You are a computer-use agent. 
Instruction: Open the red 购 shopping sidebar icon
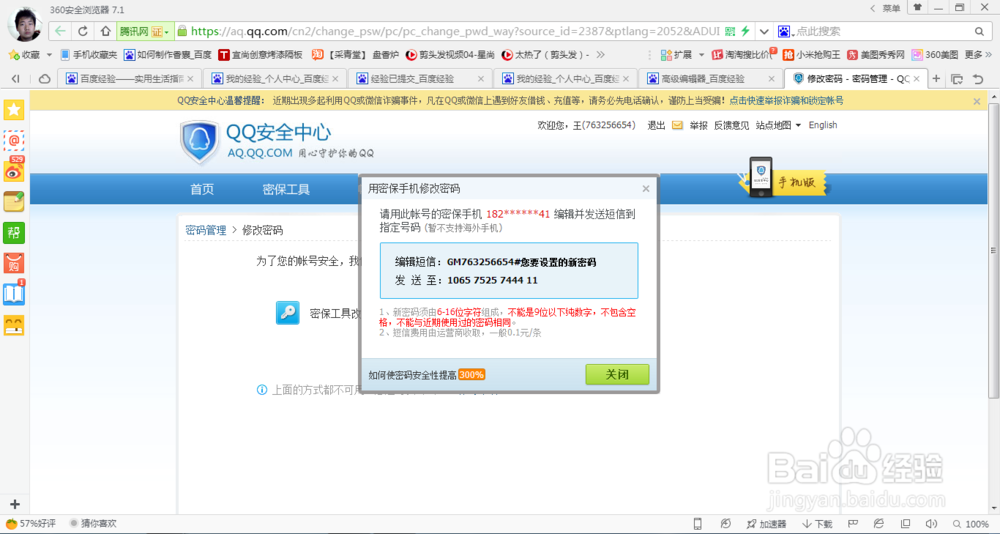14,263
